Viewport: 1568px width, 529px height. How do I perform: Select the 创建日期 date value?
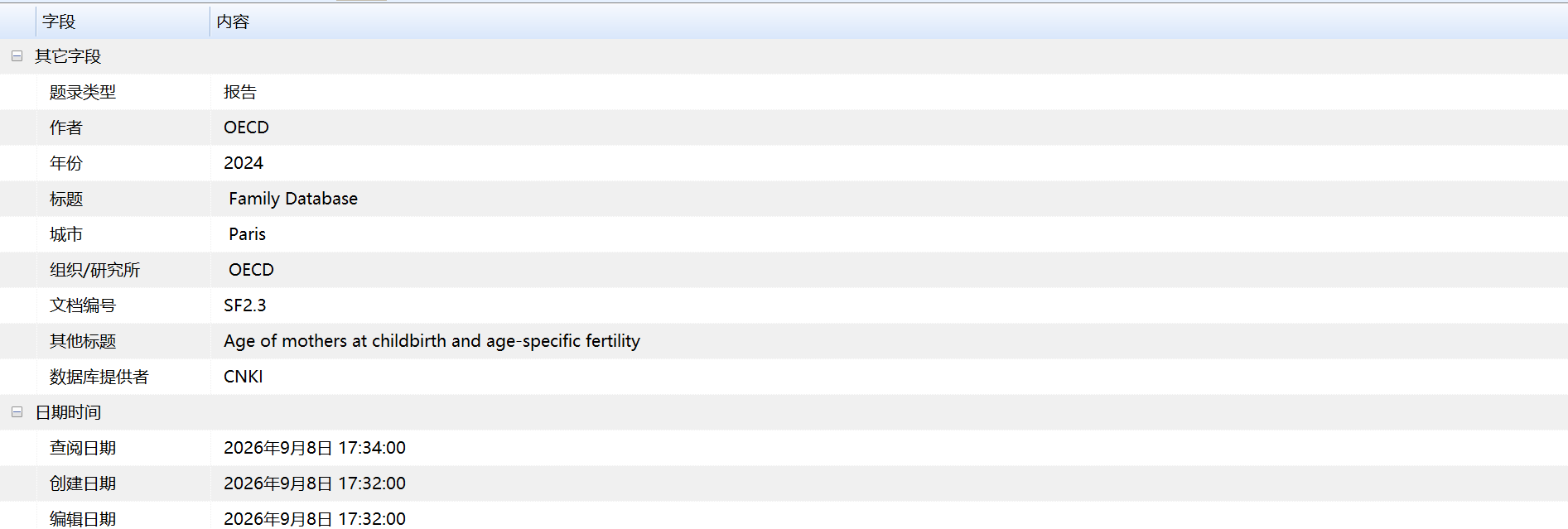315,483
